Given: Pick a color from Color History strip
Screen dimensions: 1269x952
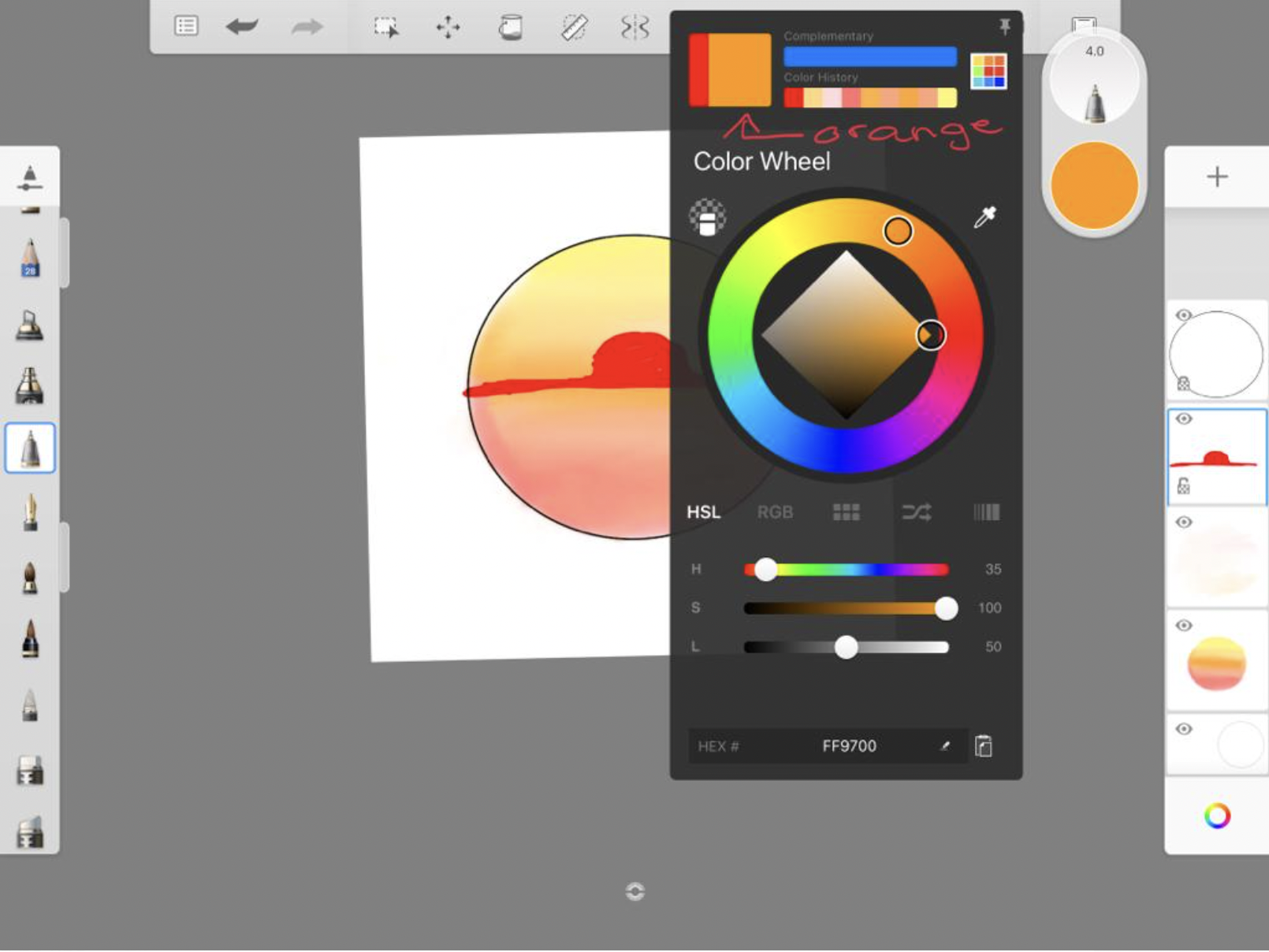Looking at the screenshot, I should tap(870, 98).
